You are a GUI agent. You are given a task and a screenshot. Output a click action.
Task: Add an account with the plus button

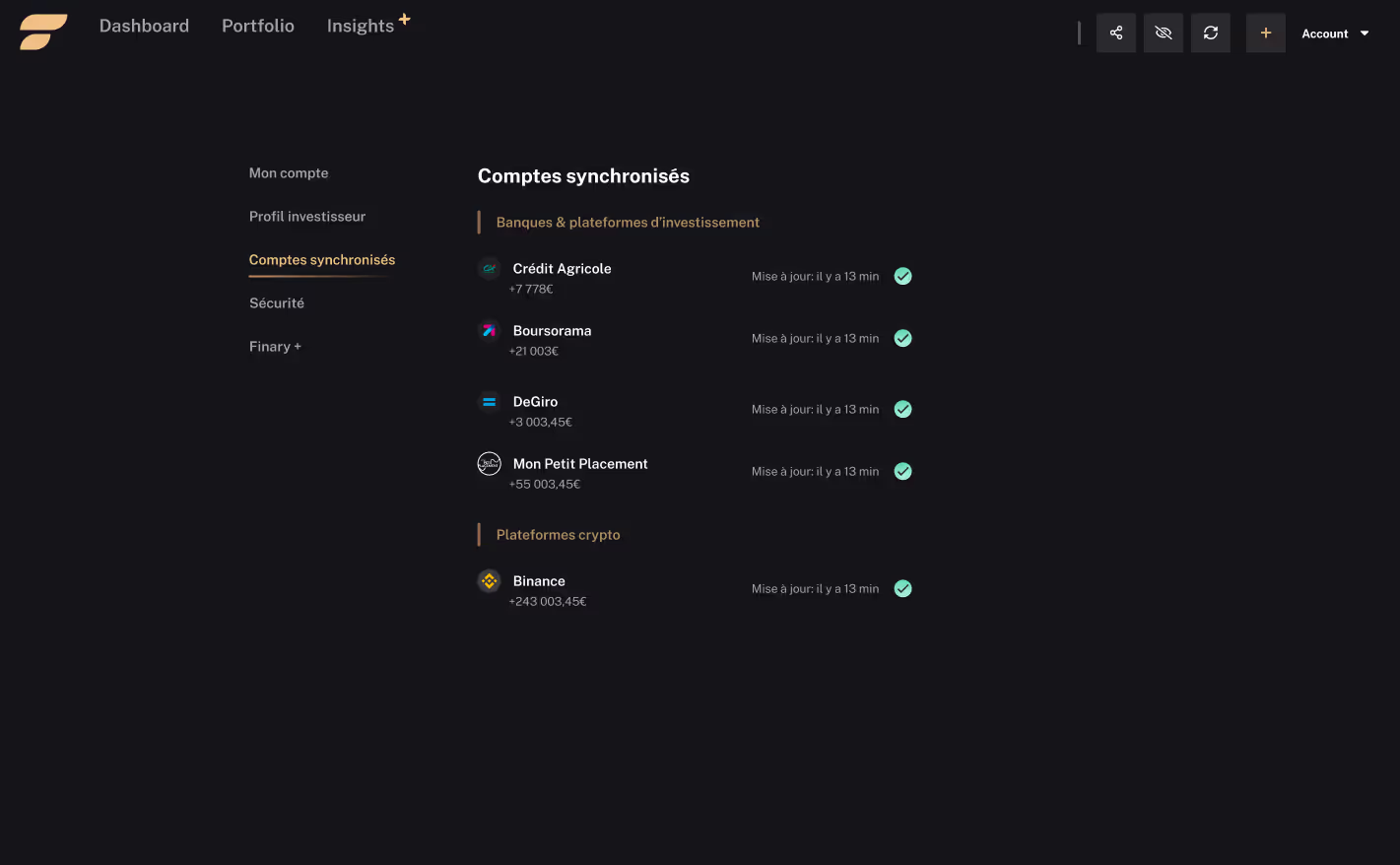pos(1266,33)
